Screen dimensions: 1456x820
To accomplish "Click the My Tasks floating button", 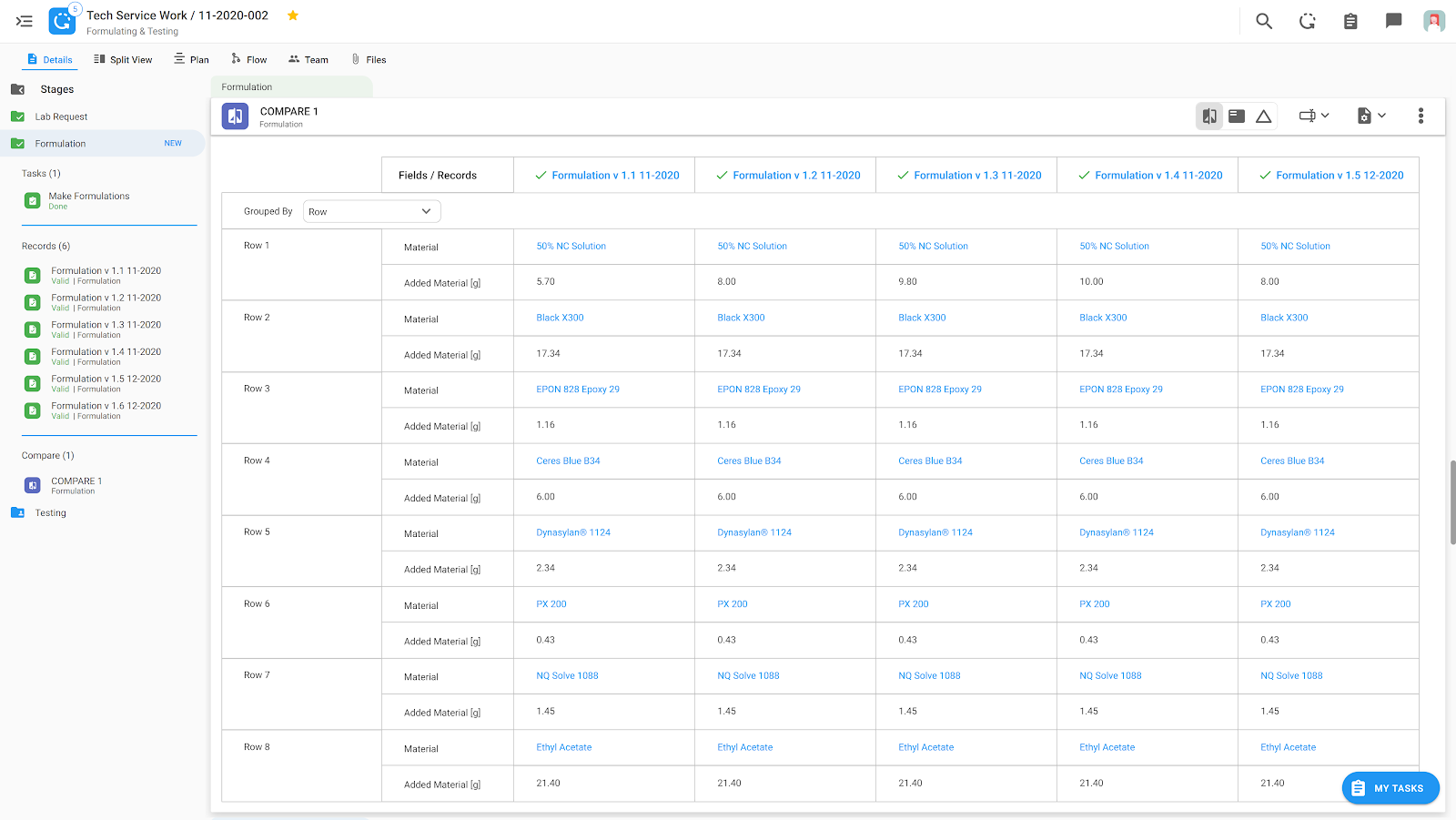I will point(1390,788).
